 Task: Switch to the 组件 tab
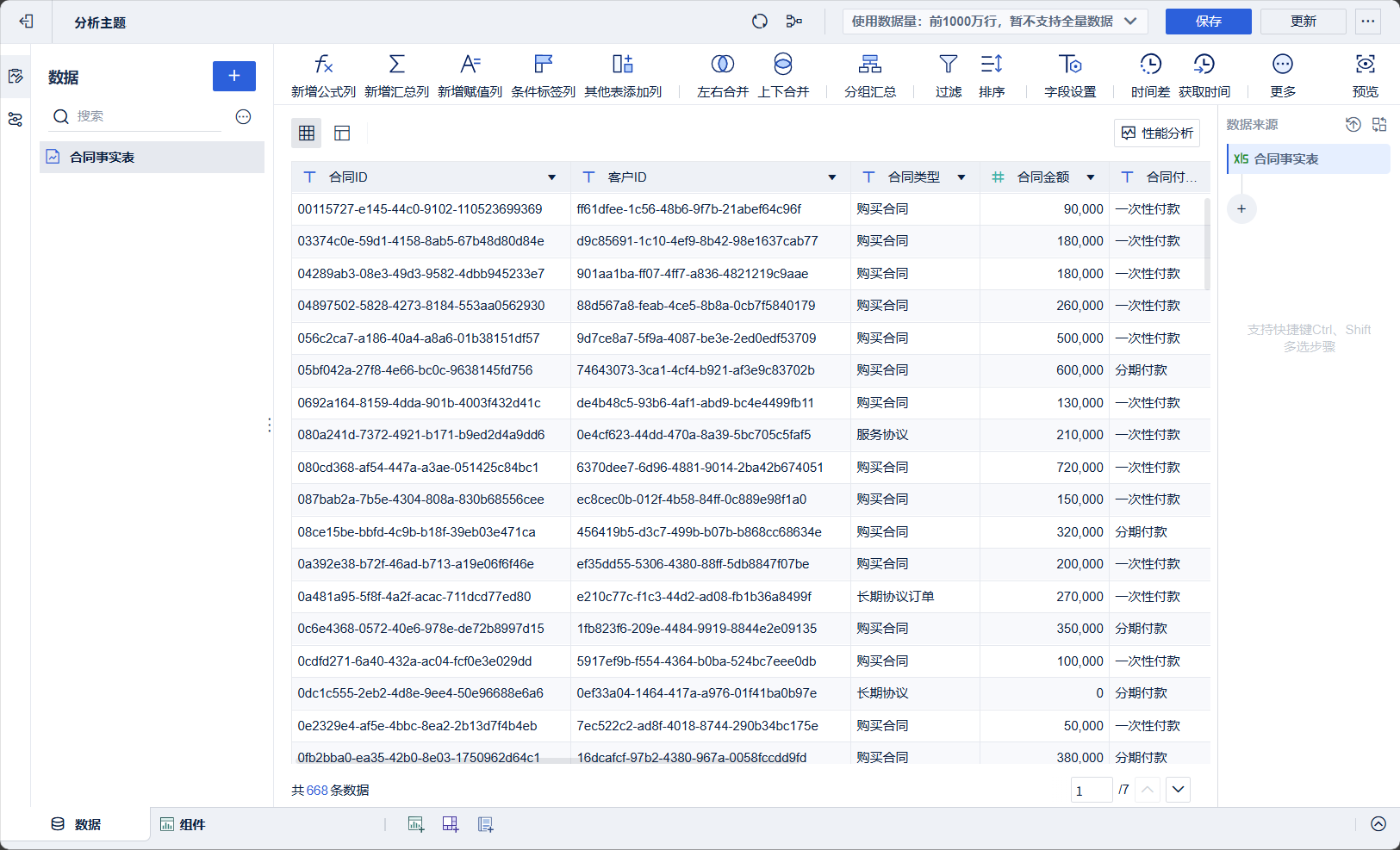pyautogui.click(x=183, y=824)
